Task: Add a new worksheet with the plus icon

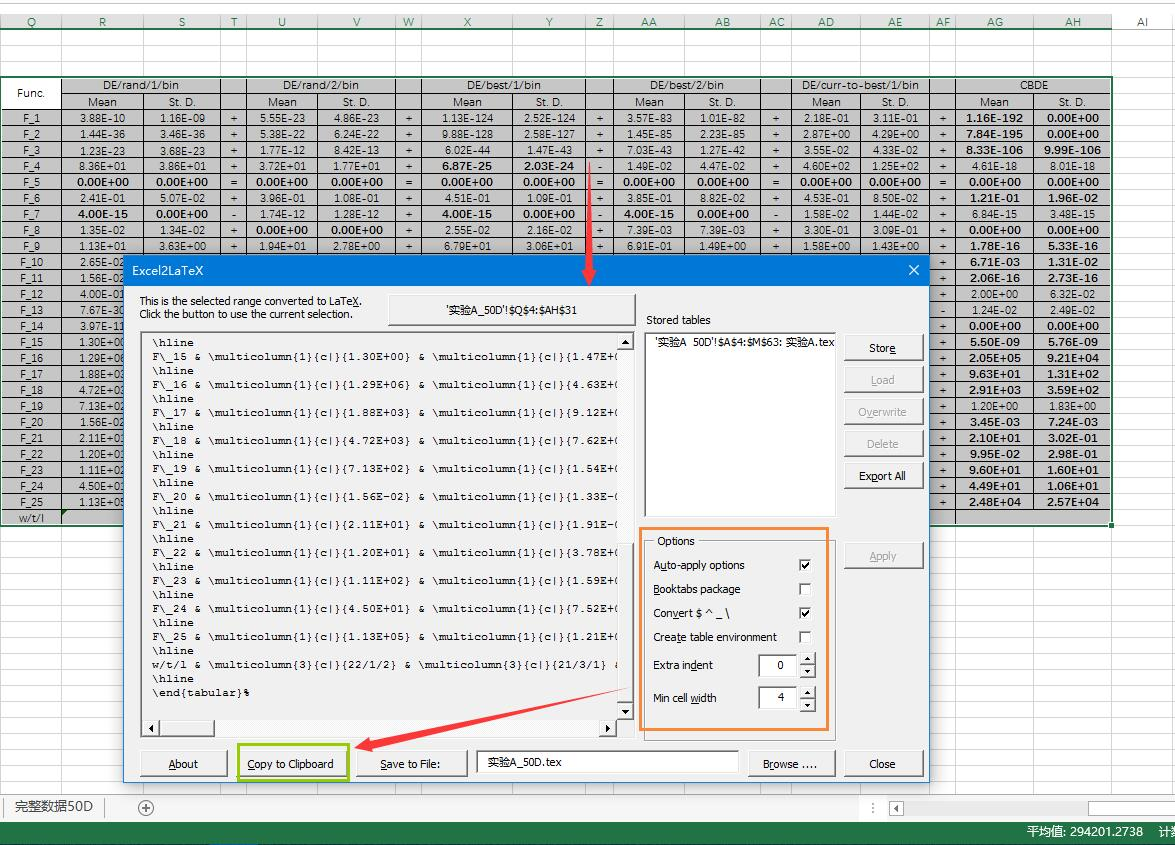Action: pos(146,808)
